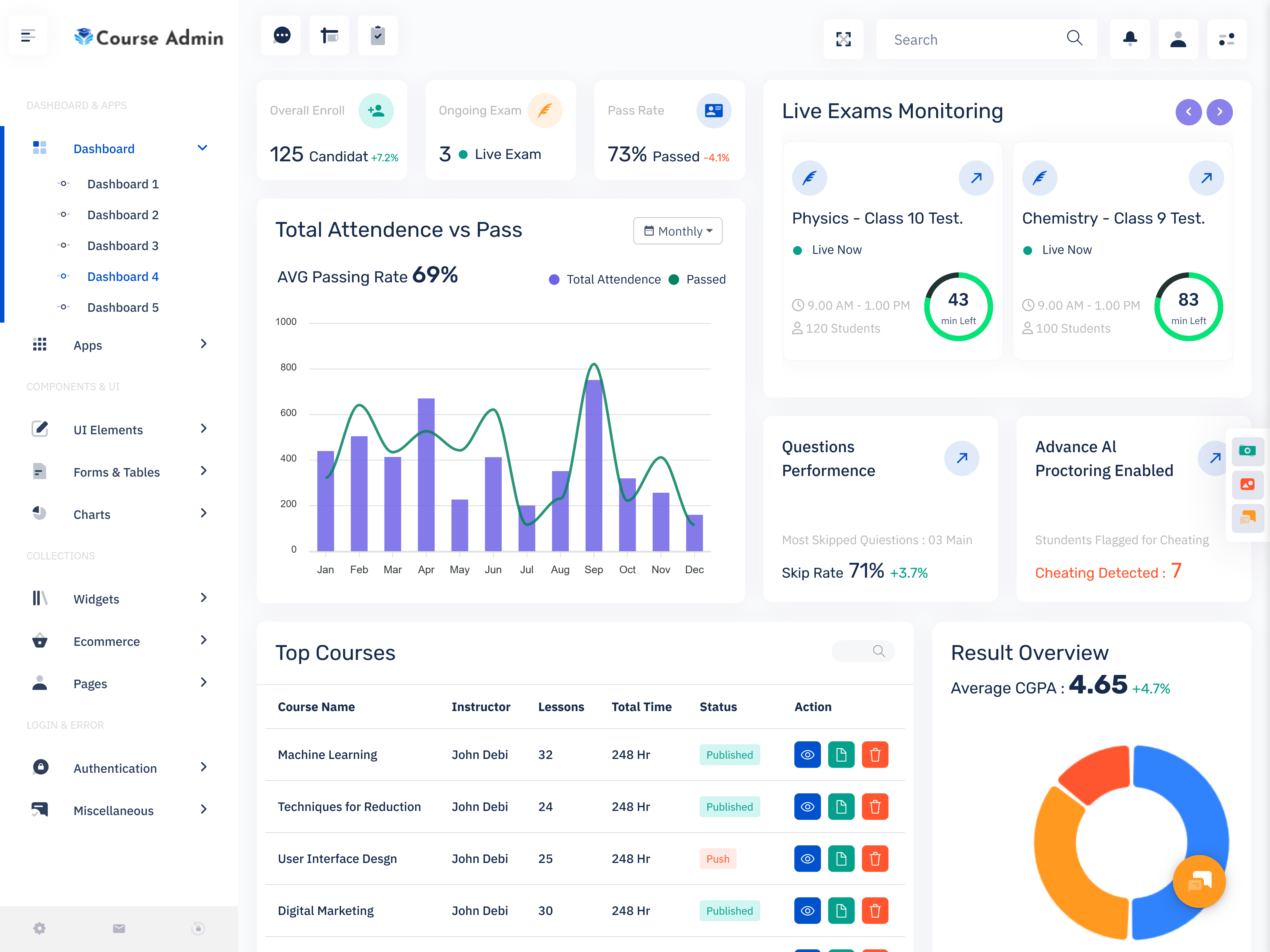View Techniques for Reduction course eye icon
This screenshot has width=1270, height=952.
tap(807, 807)
